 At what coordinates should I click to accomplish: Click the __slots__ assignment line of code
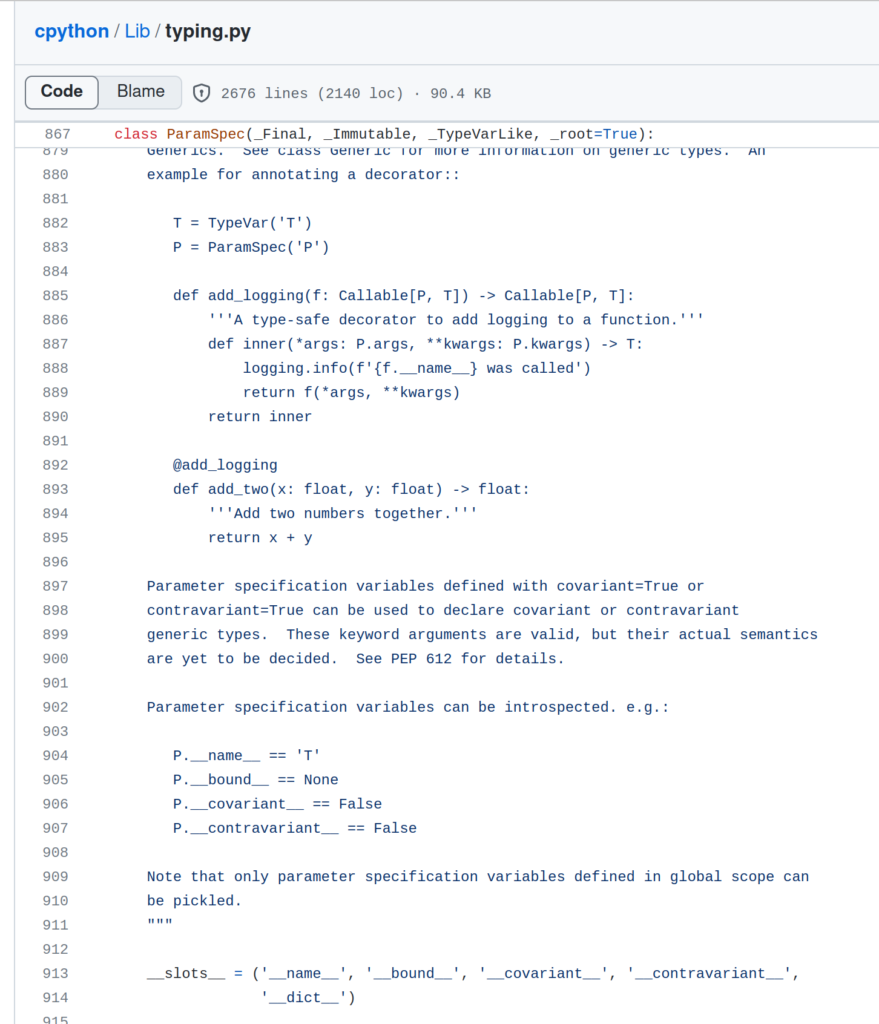click(x=473, y=973)
